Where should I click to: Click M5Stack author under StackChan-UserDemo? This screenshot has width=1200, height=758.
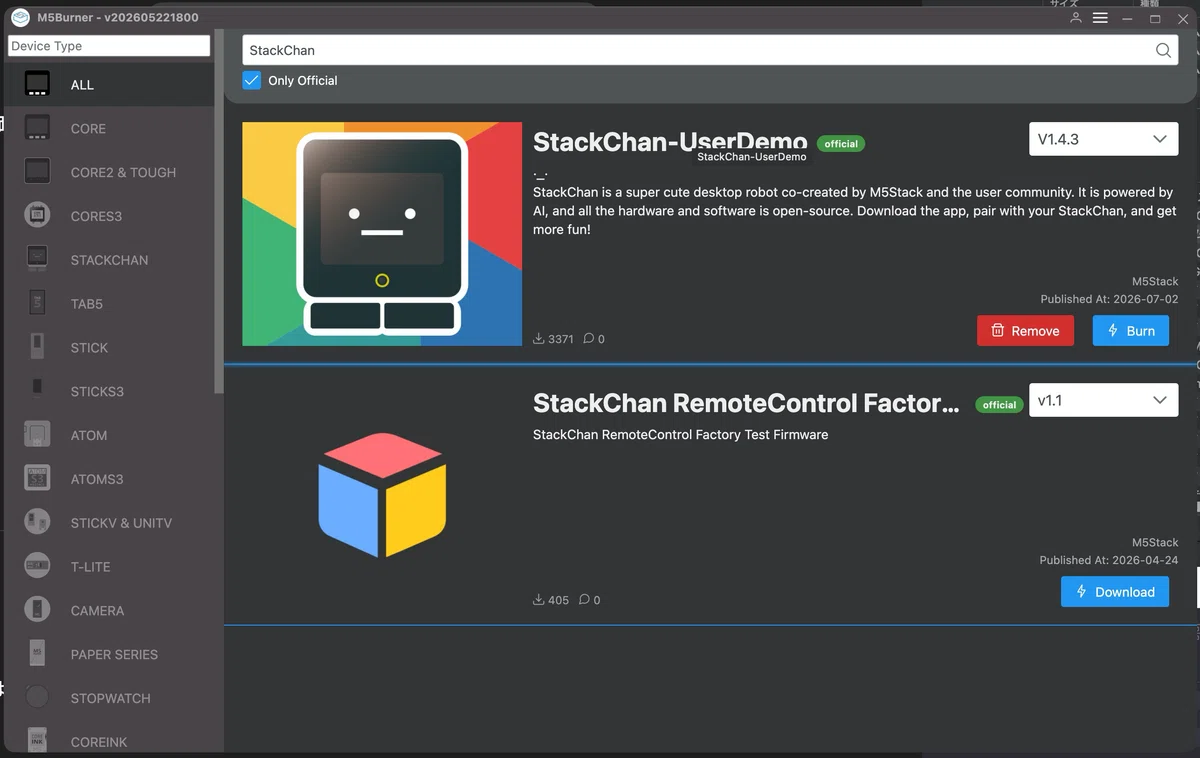(x=1155, y=281)
